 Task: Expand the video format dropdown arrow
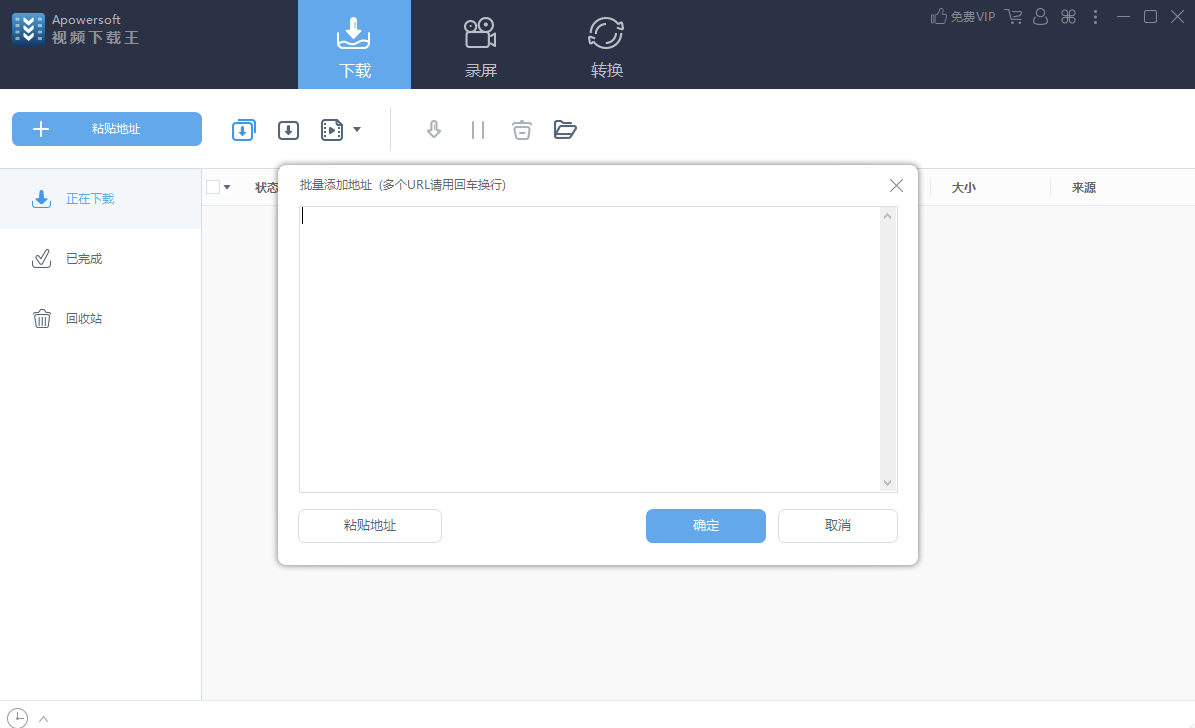tap(357, 130)
